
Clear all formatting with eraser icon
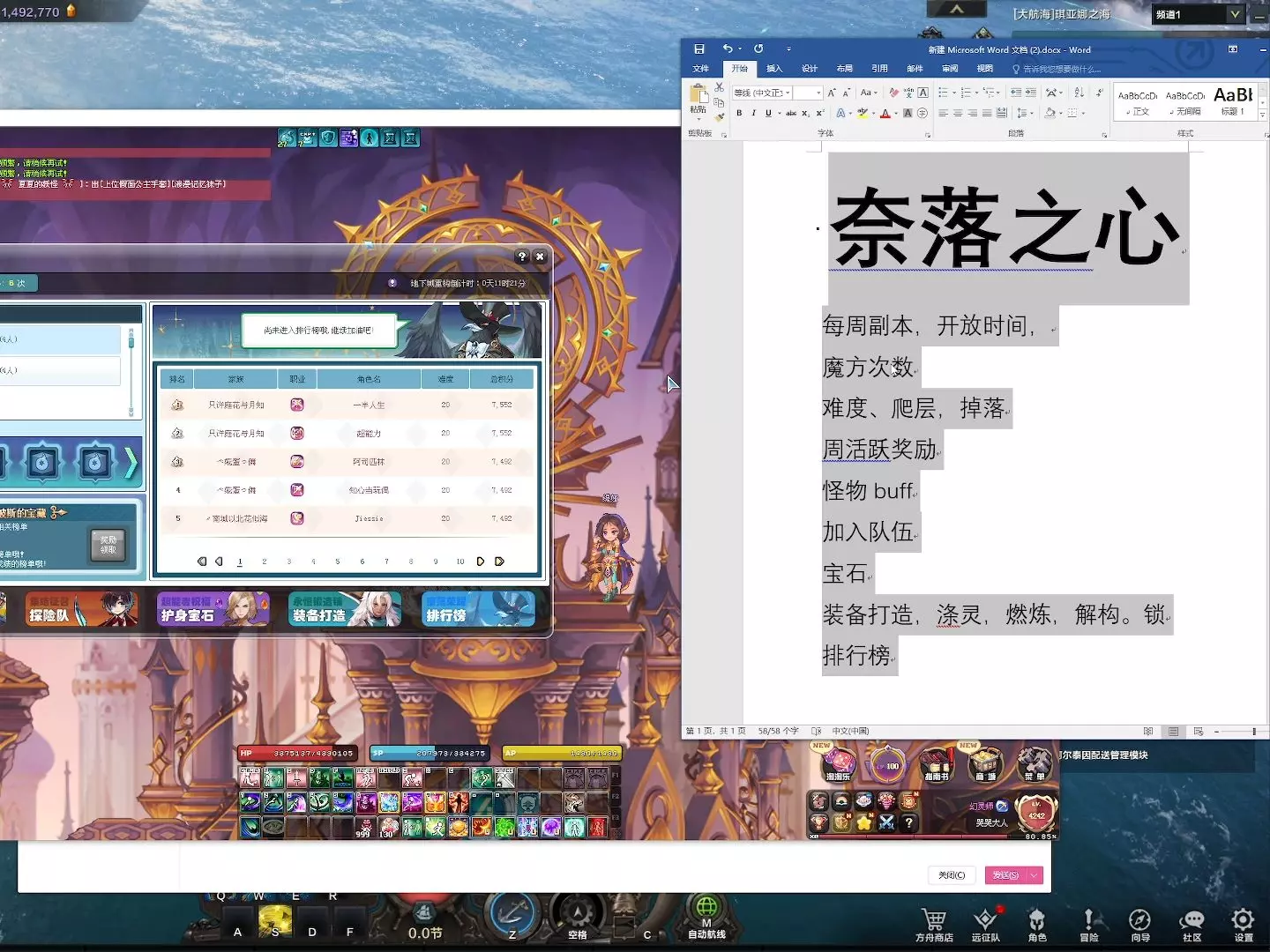(x=893, y=93)
